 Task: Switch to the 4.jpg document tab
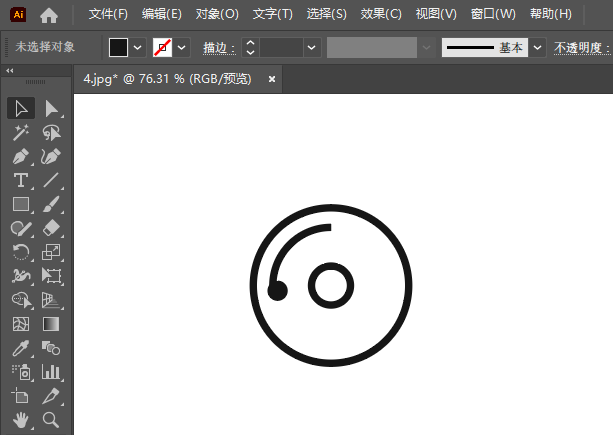tap(167, 79)
